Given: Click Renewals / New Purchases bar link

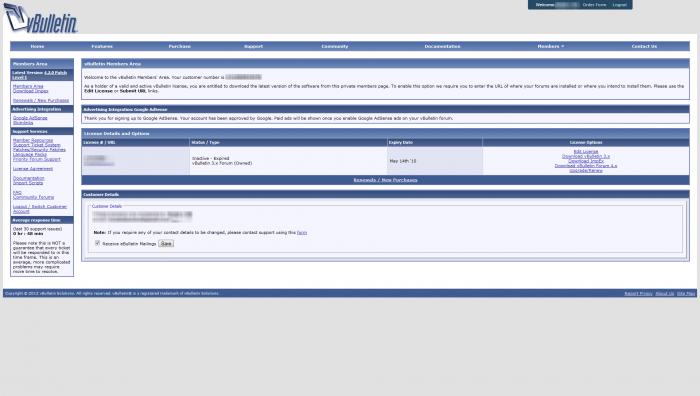Looking at the screenshot, I should (385, 180).
